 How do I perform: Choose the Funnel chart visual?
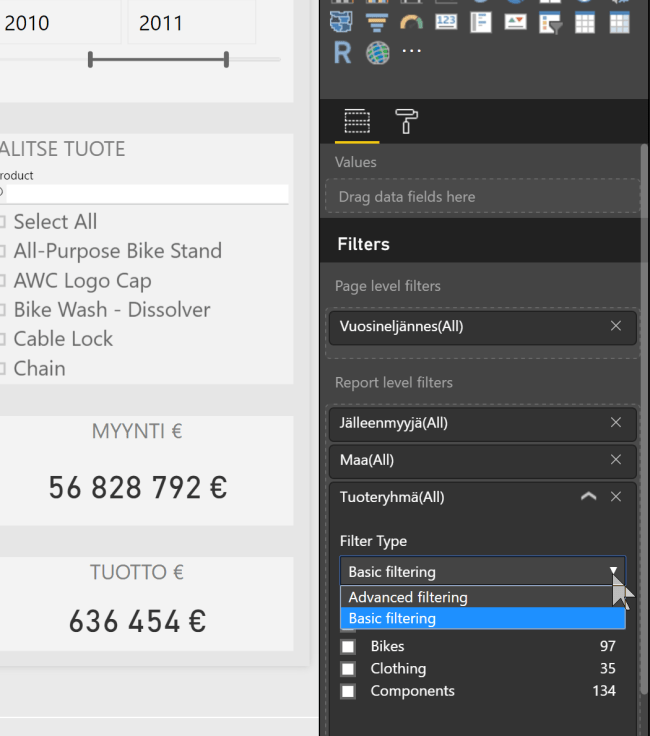tap(377, 21)
